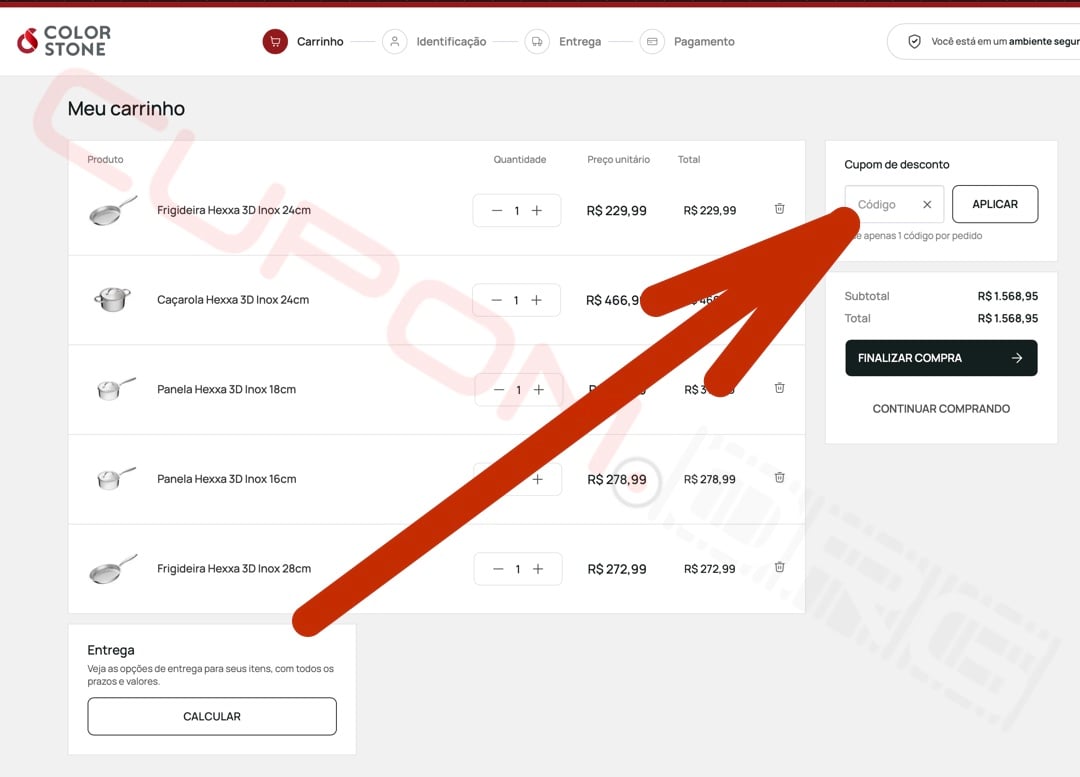Apply the discount coupon with APLICAR

tap(995, 204)
